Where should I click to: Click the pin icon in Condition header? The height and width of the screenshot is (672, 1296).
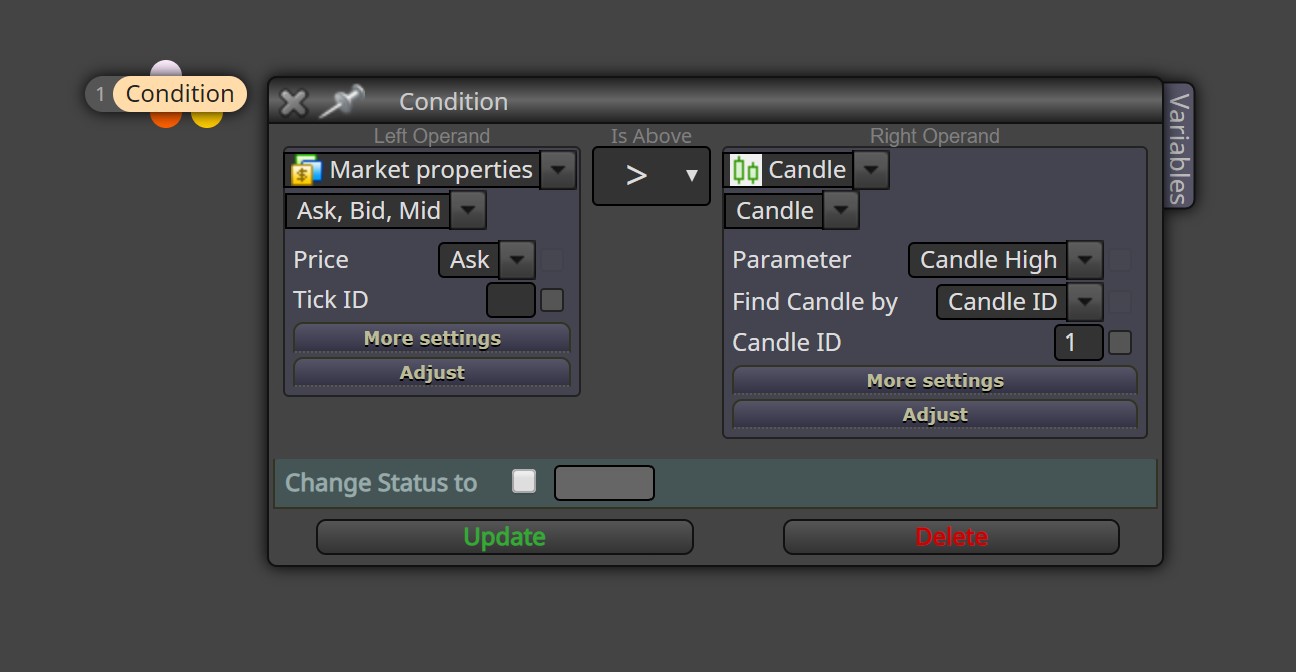pos(342,101)
